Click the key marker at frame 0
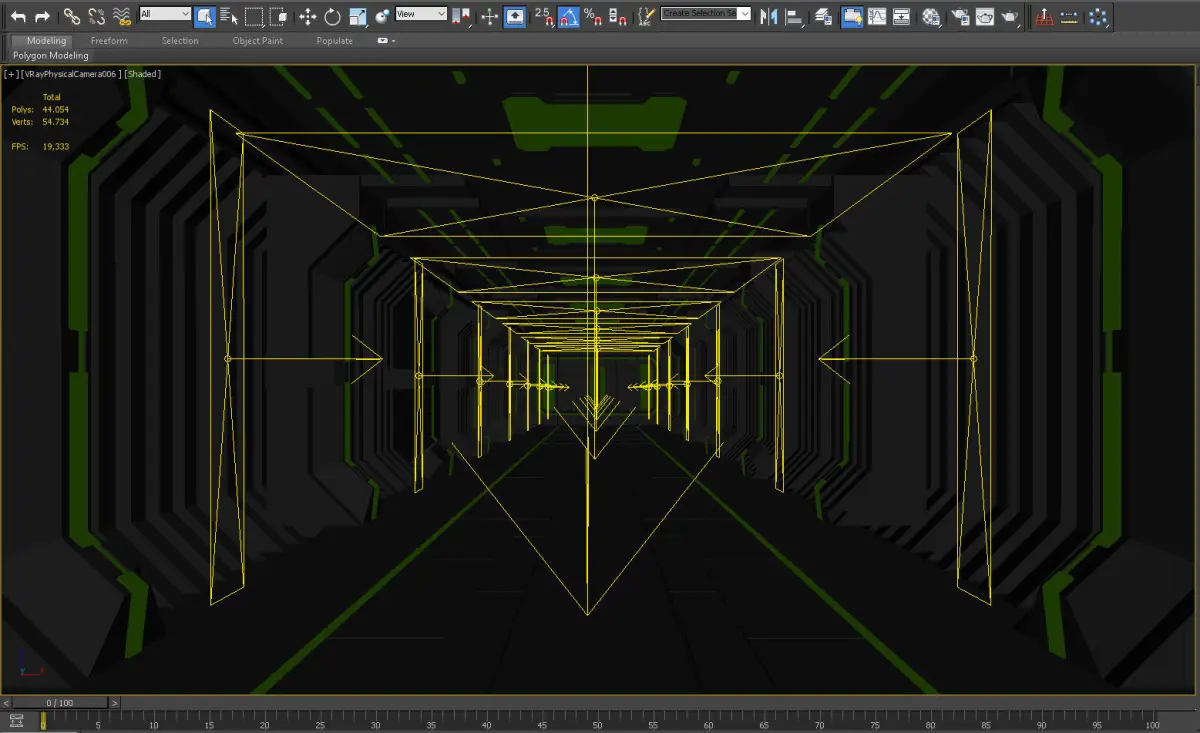The height and width of the screenshot is (733, 1200). pos(43,721)
